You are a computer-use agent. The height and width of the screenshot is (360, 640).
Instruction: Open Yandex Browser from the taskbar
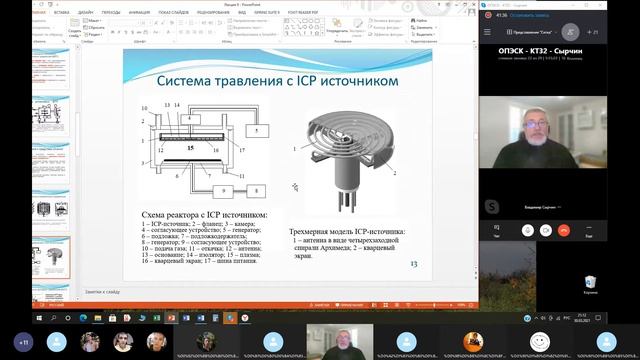245,318
